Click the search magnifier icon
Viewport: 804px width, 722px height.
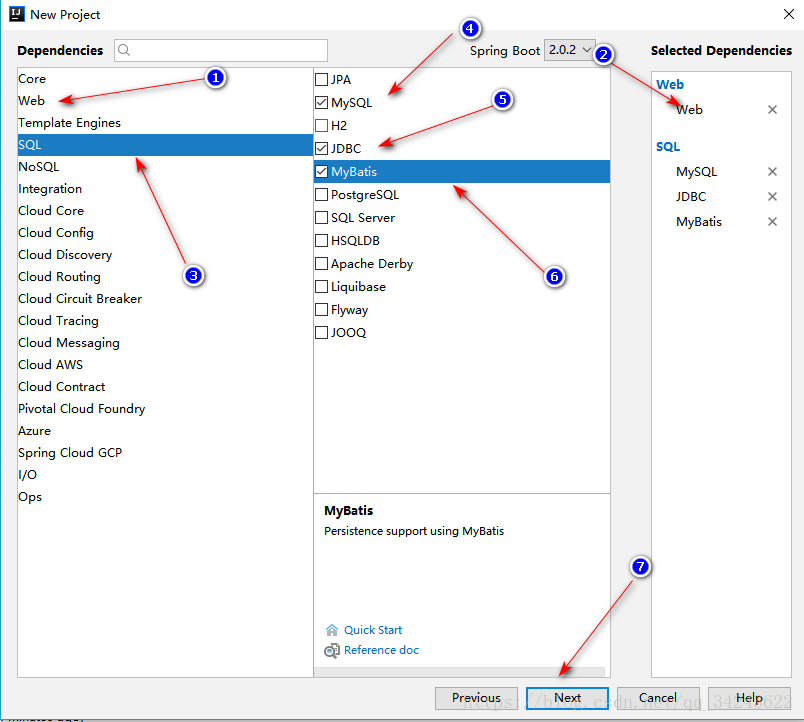click(x=124, y=50)
